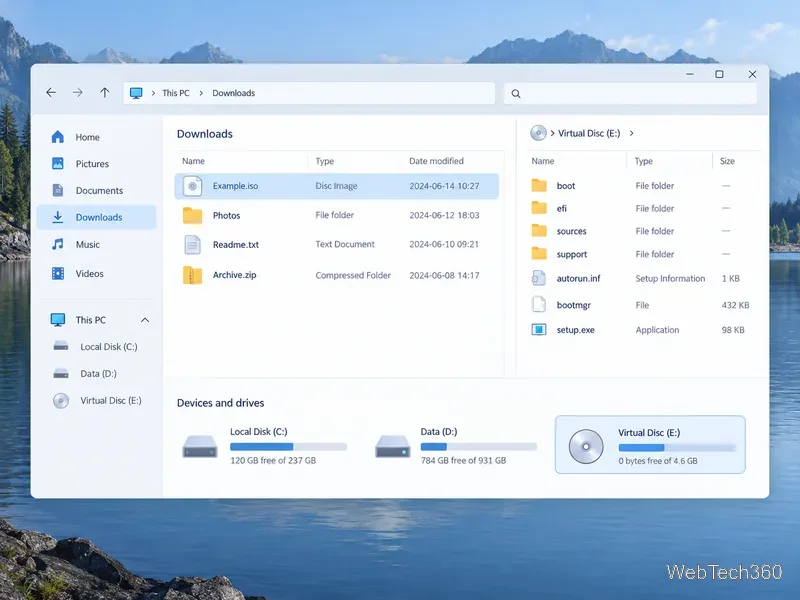Select the Photos folder icon
Screen dimensions: 800x600
192,215
